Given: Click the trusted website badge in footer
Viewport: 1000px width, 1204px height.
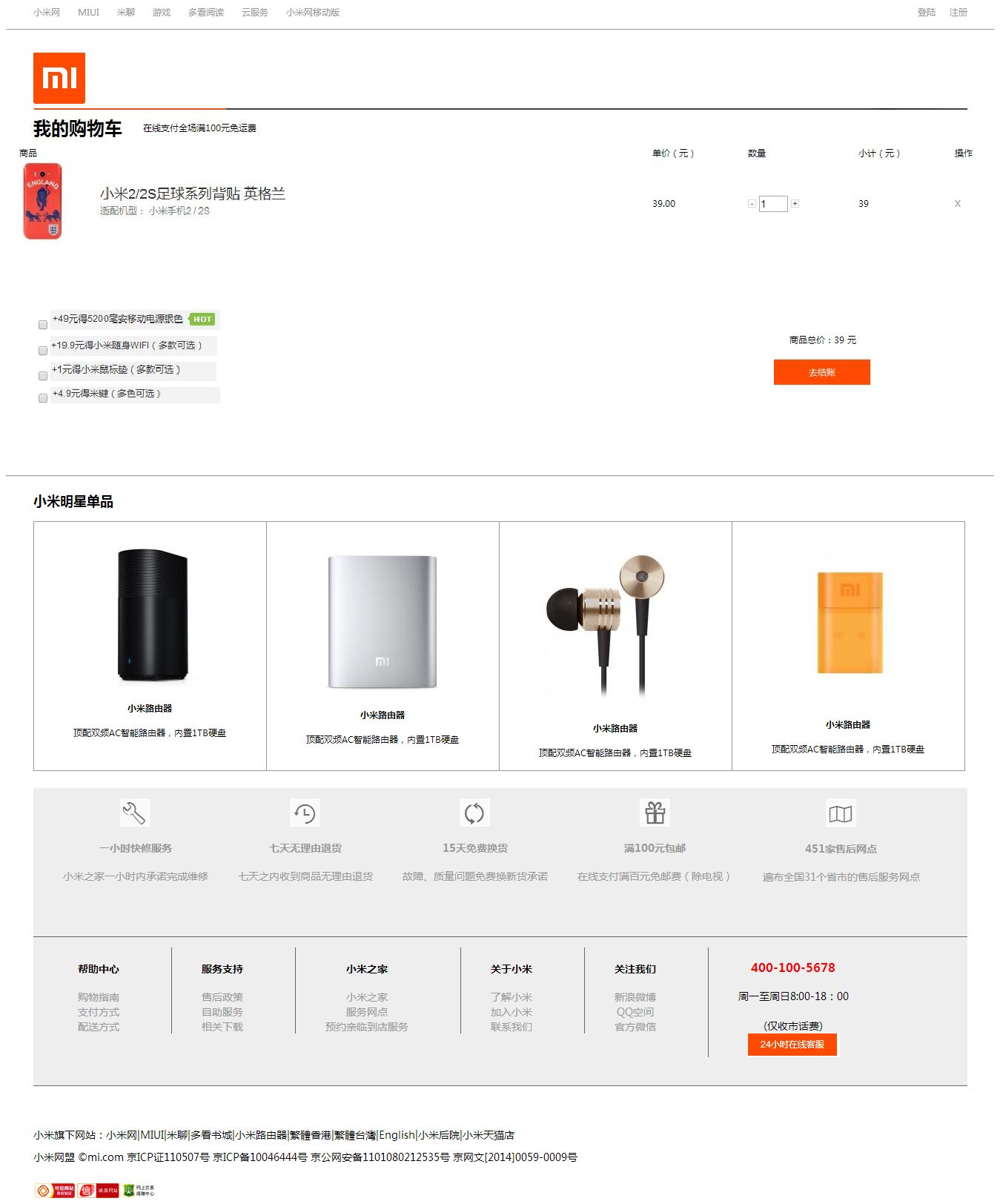Looking at the screenshot, I should point(55,1191).
